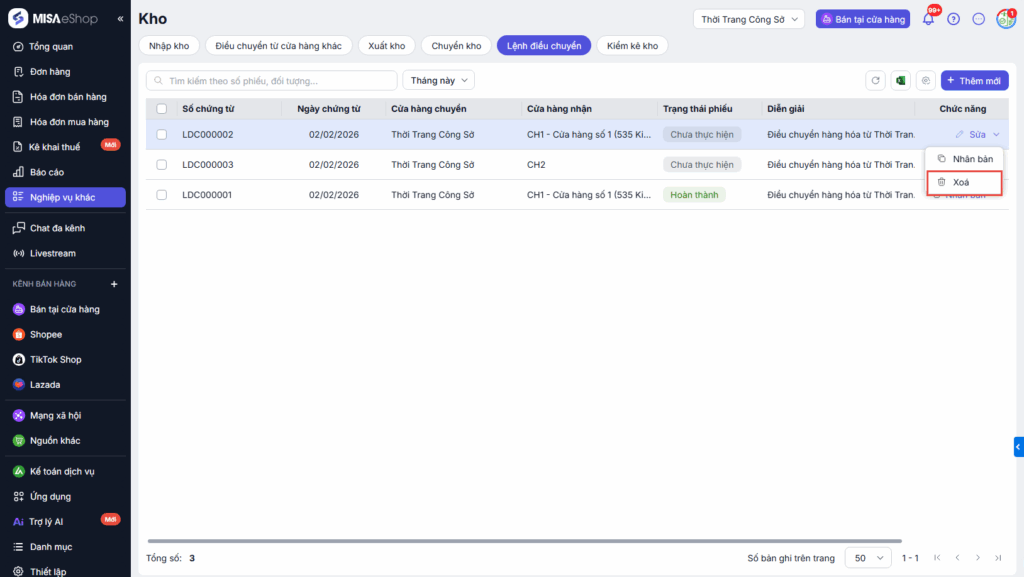Select the checkbox for LDC000003 row
1024x577 pixels.
pos(162,165)
